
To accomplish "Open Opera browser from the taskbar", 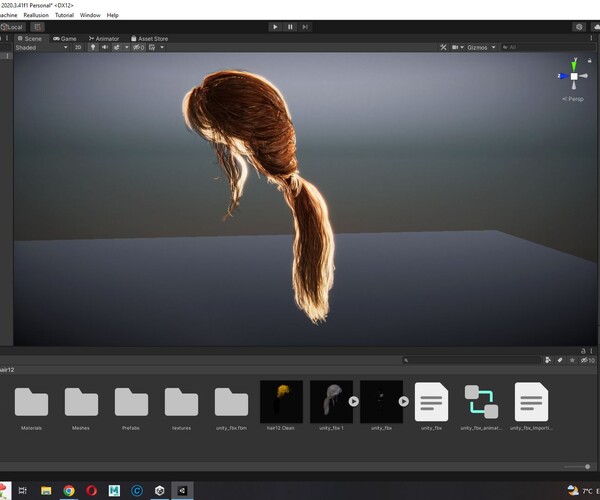I will tap(91, 490).
